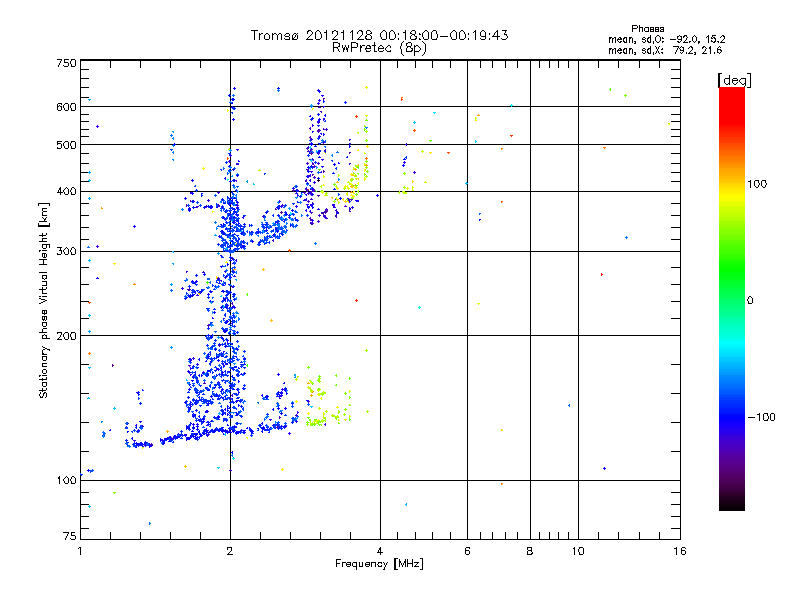The width and height of the screenshot is (800, 600).
Task: Click the dense blue trace near 2 MHz, 150 km
Action: [217, 393]
